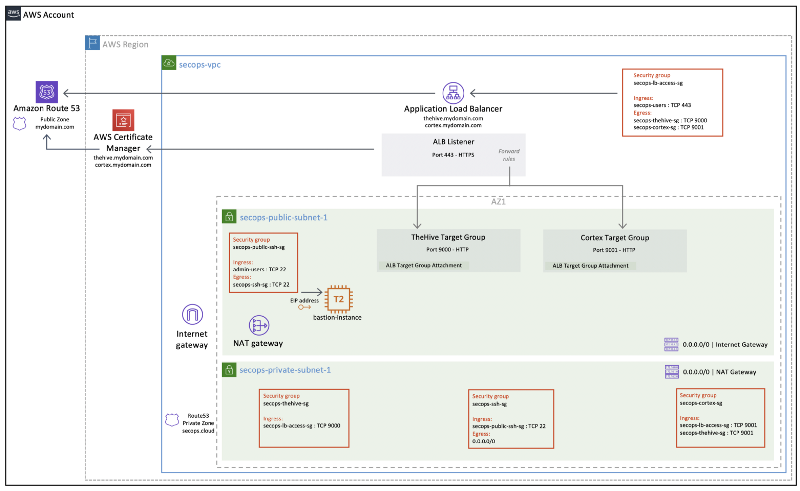Click the Amazon Route 53 icon
Screen dimensions: 800x491
47,92
